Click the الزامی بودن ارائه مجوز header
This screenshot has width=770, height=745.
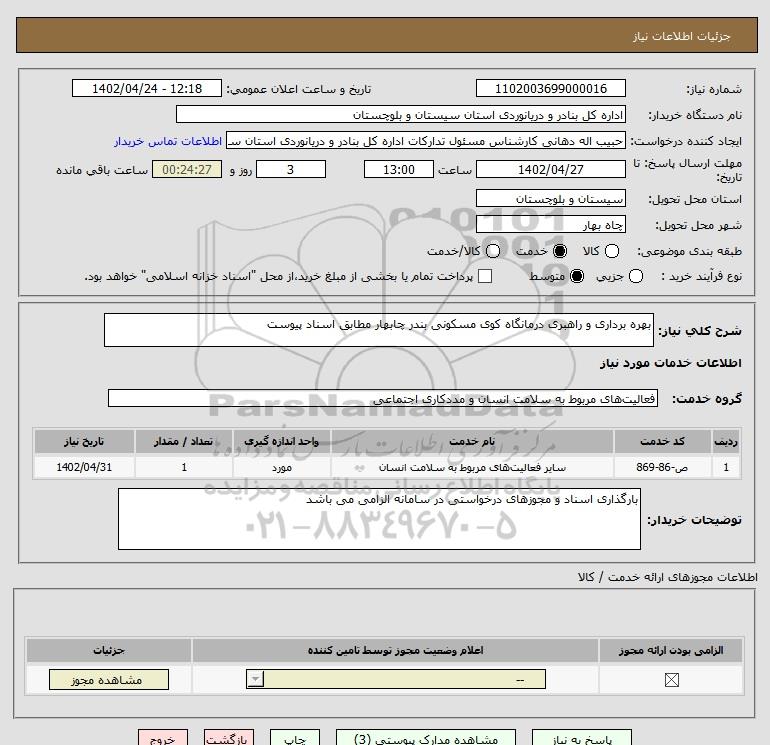[671, 650]
